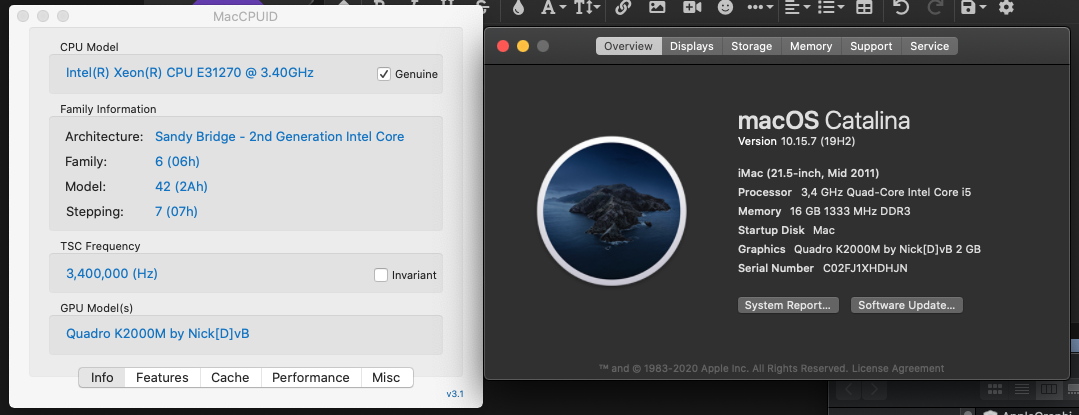Image resolution: width=1079 pixels, height=415 pixels.
Task: Click the Software Update button
Action: pyautogui.click(x=906, y=305)
